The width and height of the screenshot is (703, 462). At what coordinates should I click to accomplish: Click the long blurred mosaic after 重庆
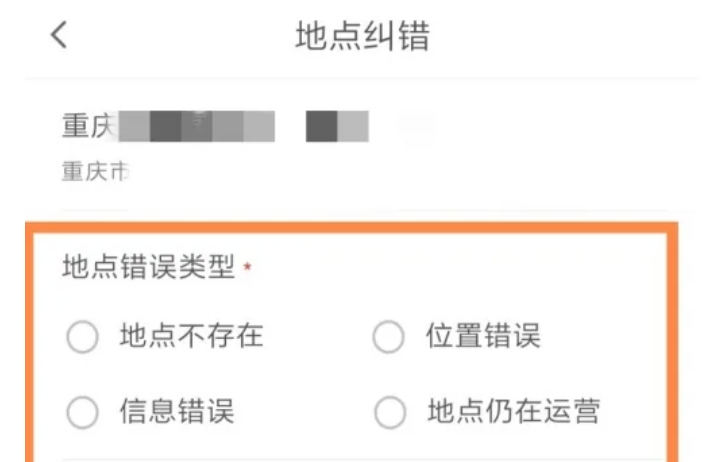[197, 127]
